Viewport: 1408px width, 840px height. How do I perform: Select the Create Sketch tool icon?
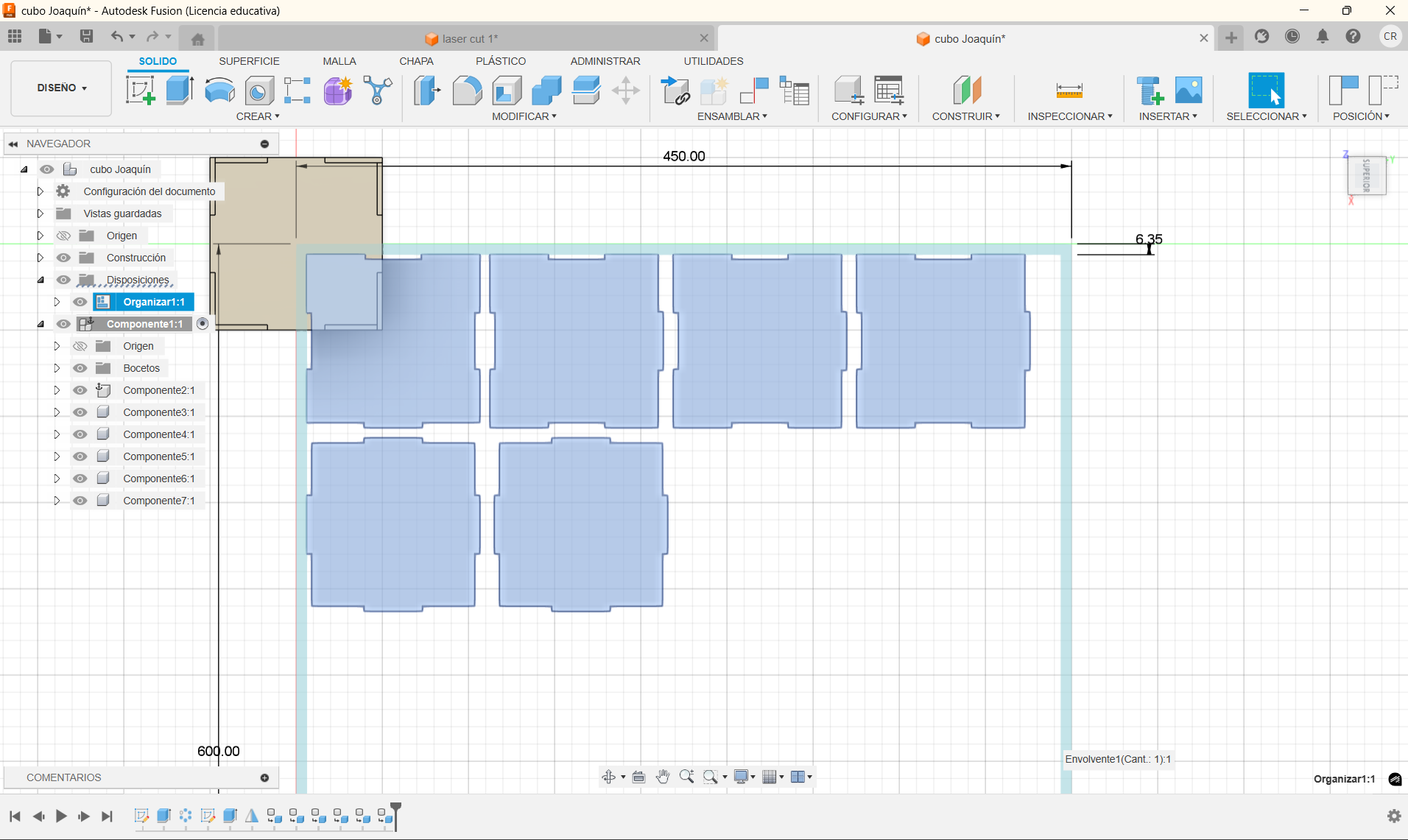click(x=140, y=91)
